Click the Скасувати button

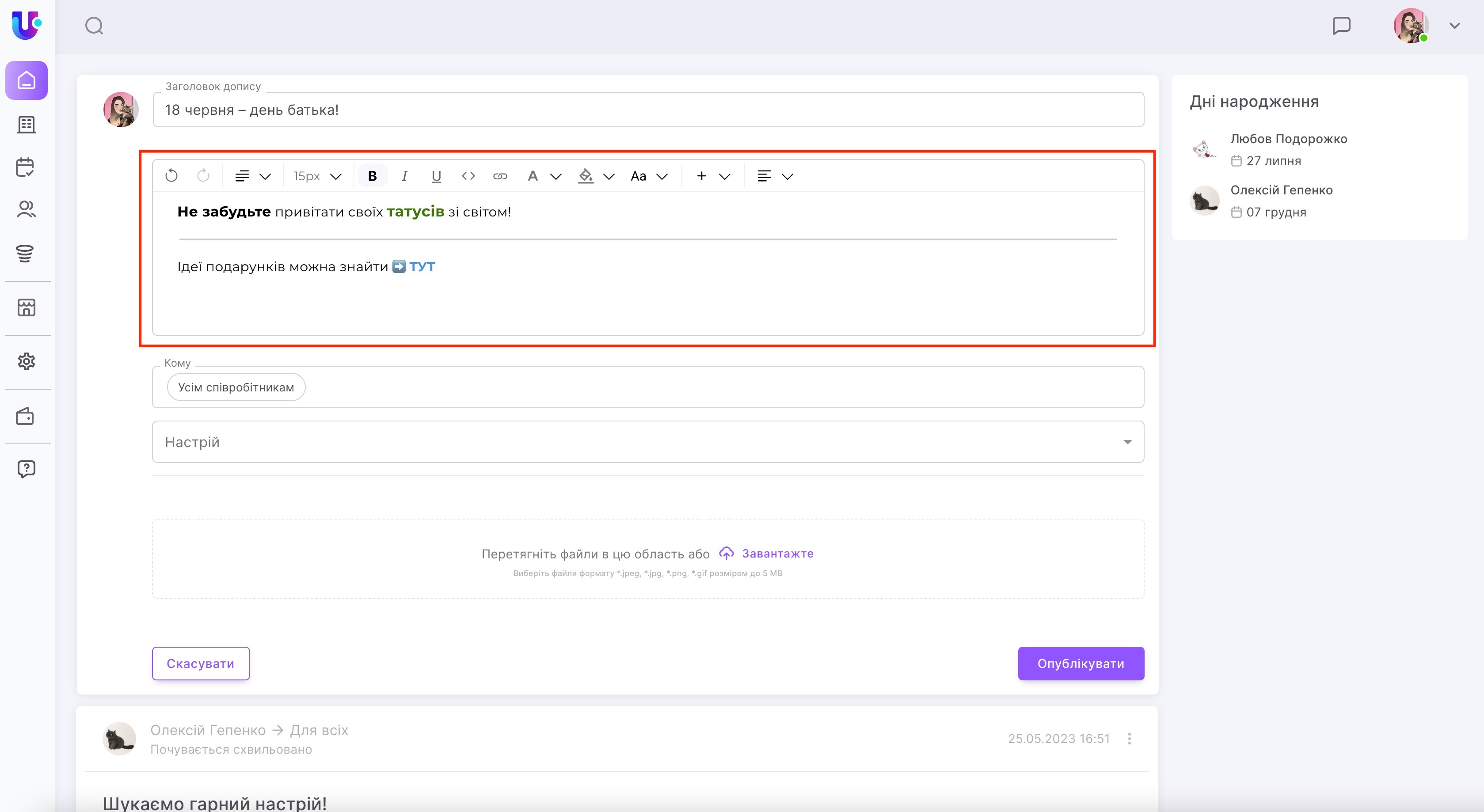pos(201,664)
